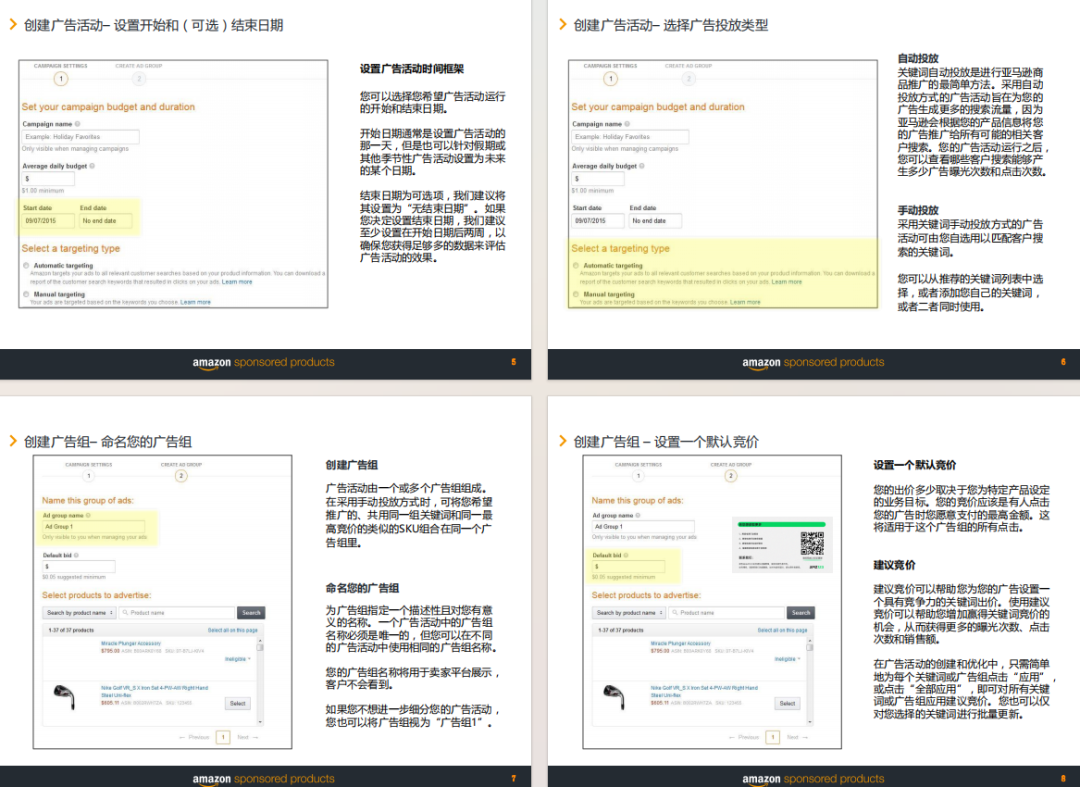Click step 2 circle on slide 8
1080x787 pixels.
point(731,476)
